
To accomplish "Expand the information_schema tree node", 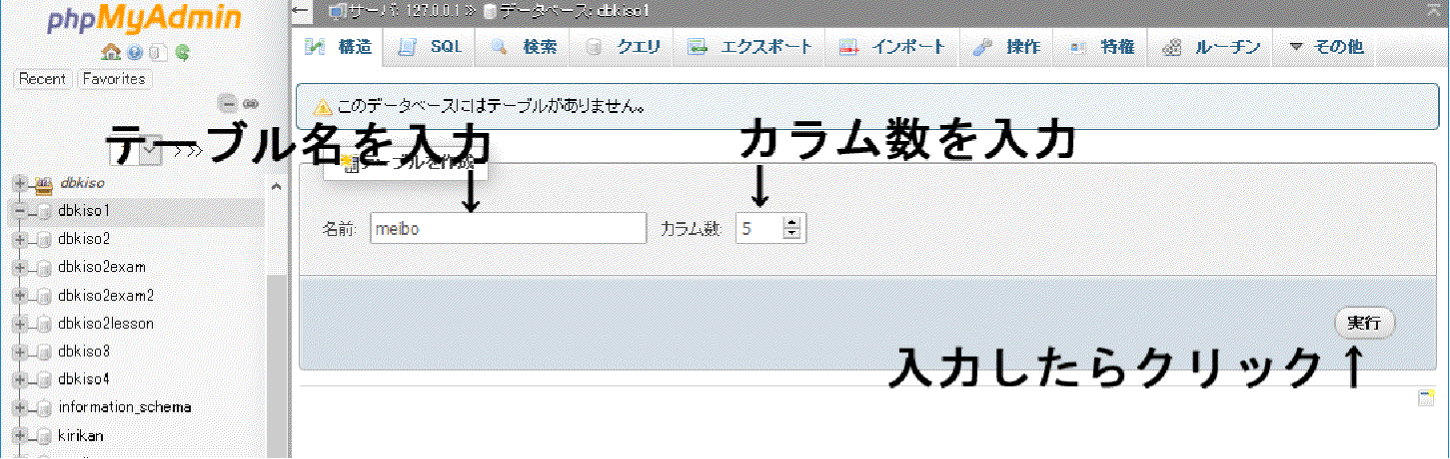I will point(19,408).
